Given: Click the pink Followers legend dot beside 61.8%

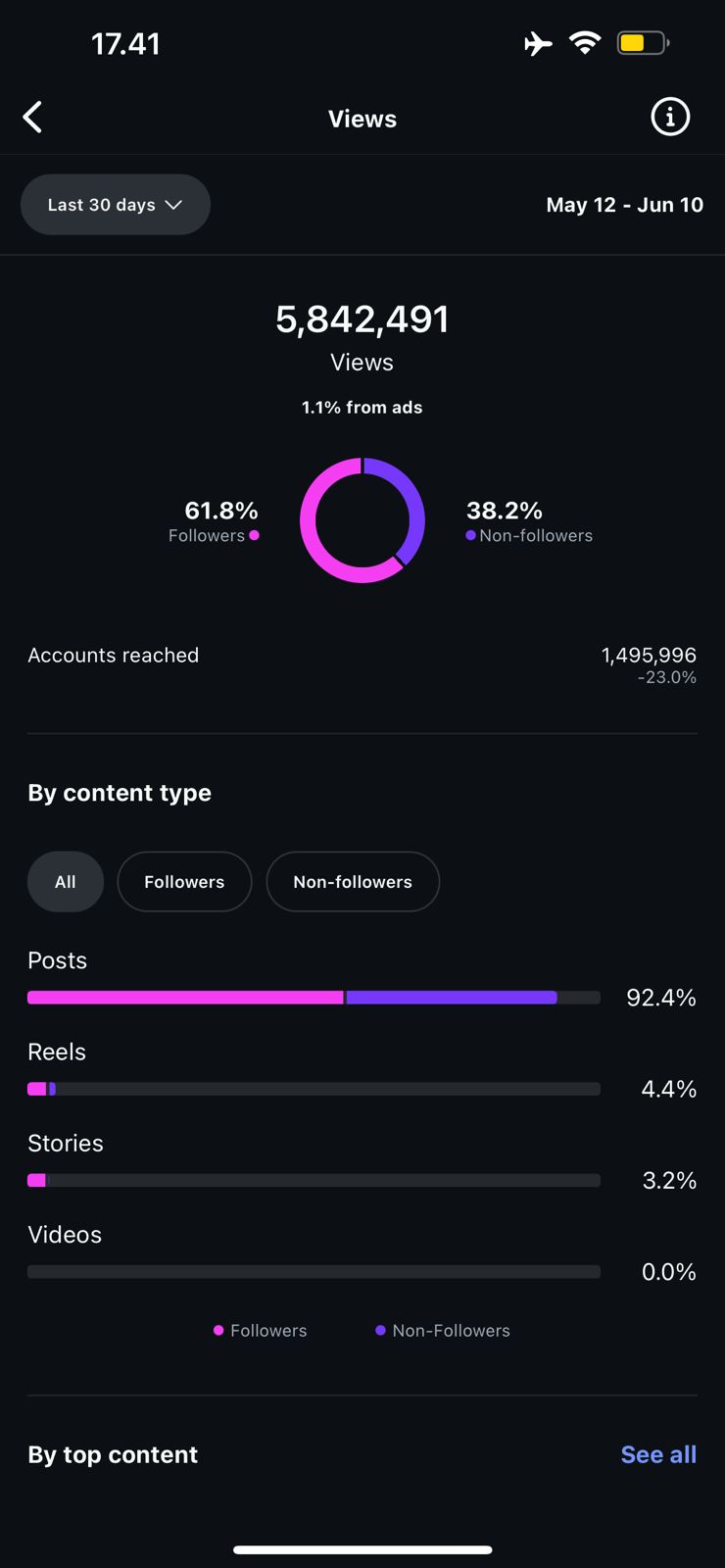Looking at the screenshot, I should click(255, 535).
